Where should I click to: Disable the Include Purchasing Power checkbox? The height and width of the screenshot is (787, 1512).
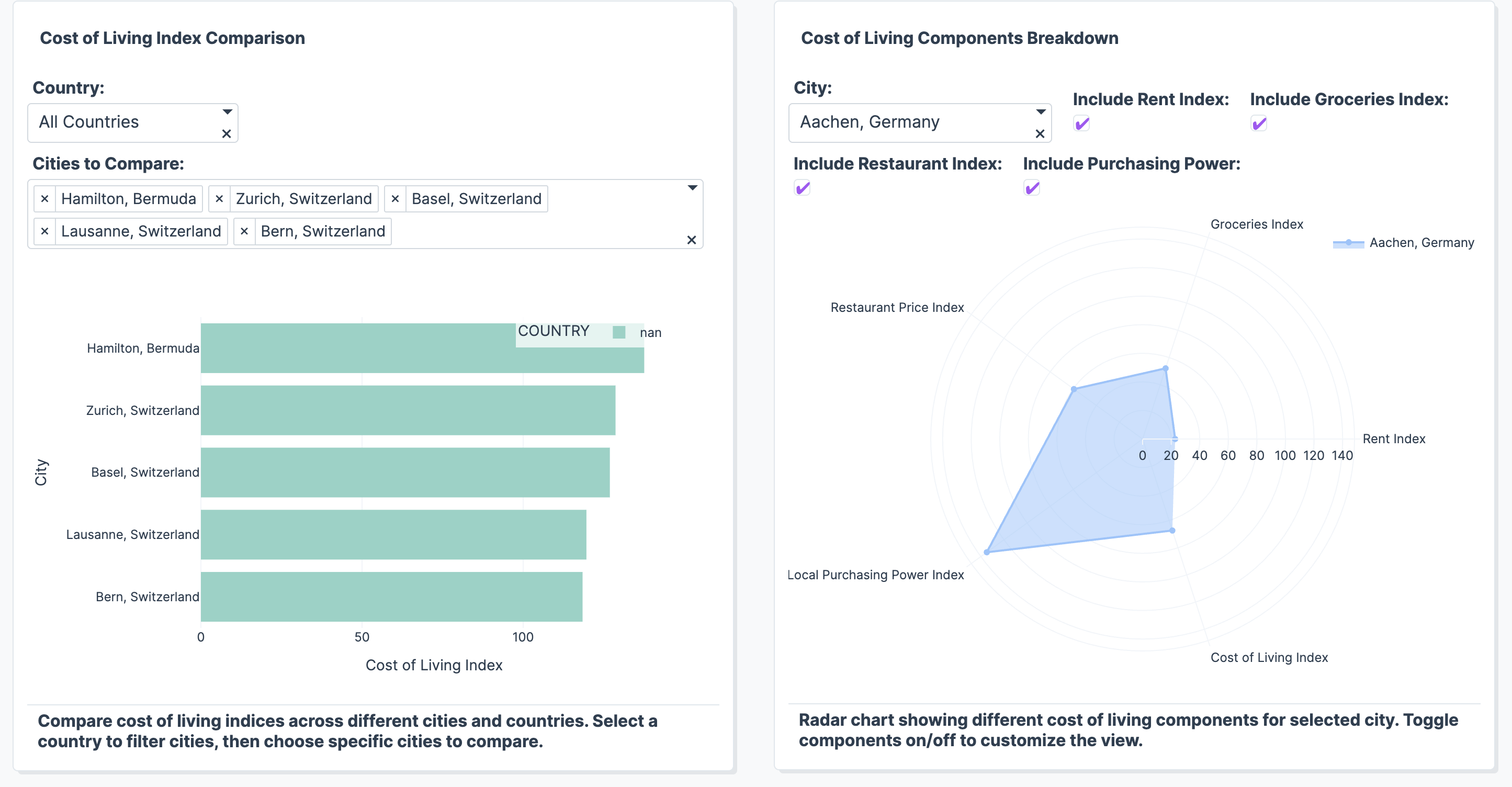[x=1032, y=188]
